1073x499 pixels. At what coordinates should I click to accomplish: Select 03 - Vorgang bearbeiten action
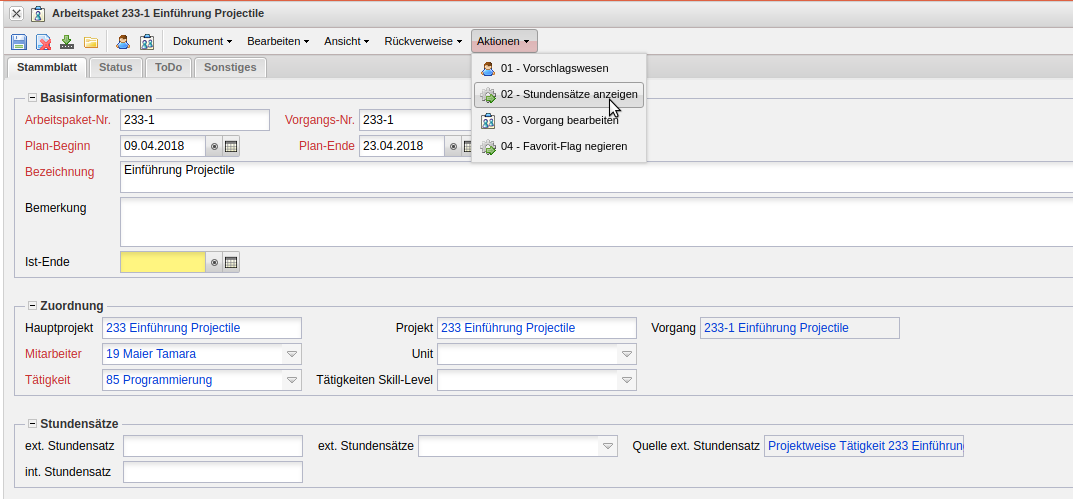[558, 121]
